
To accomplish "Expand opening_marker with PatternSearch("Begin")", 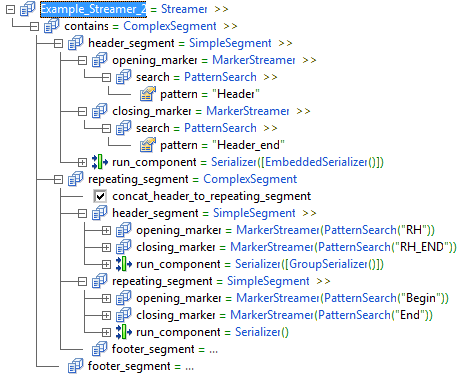I will click(x=106, y=298).
